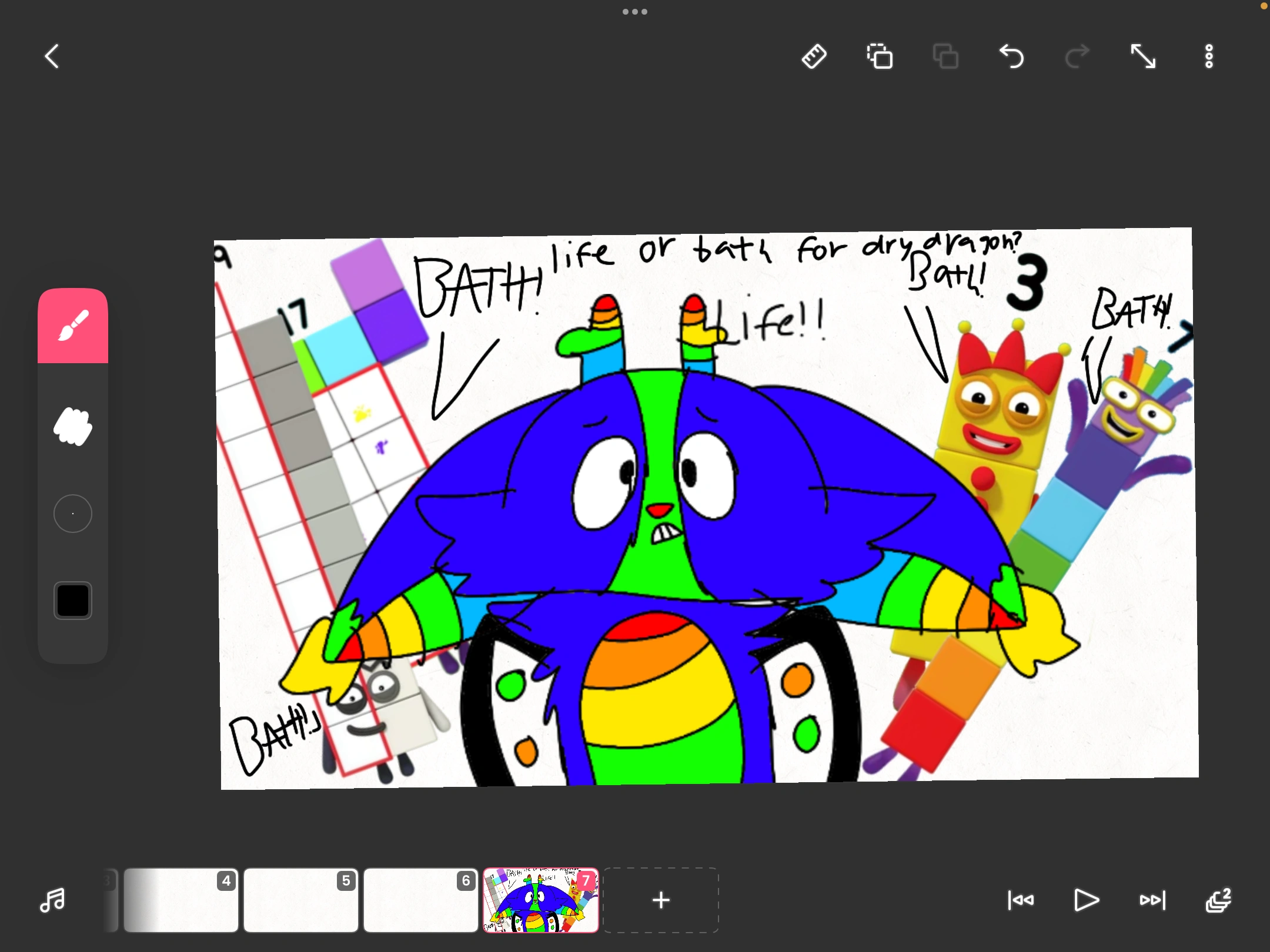Open the Ruler tool

point(814,56)
